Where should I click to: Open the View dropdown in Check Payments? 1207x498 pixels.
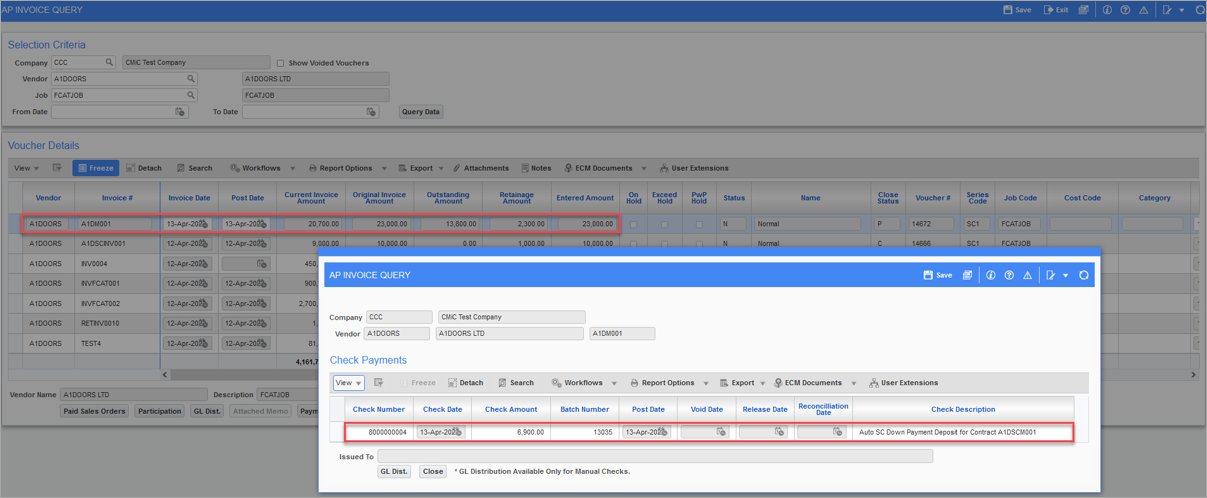click(x=348, y=383)
